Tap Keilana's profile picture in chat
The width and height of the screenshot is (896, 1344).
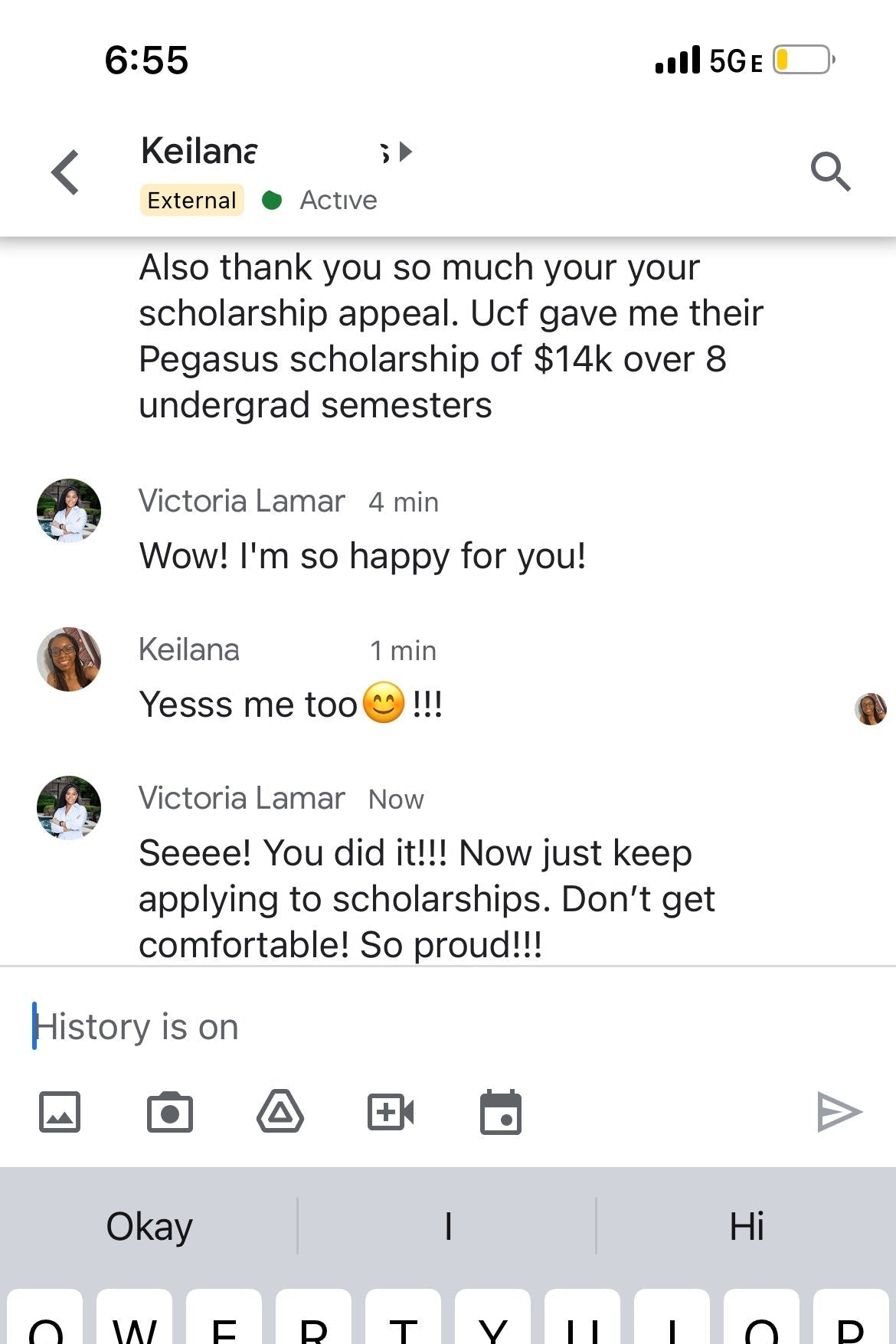(x=69, y=659)
